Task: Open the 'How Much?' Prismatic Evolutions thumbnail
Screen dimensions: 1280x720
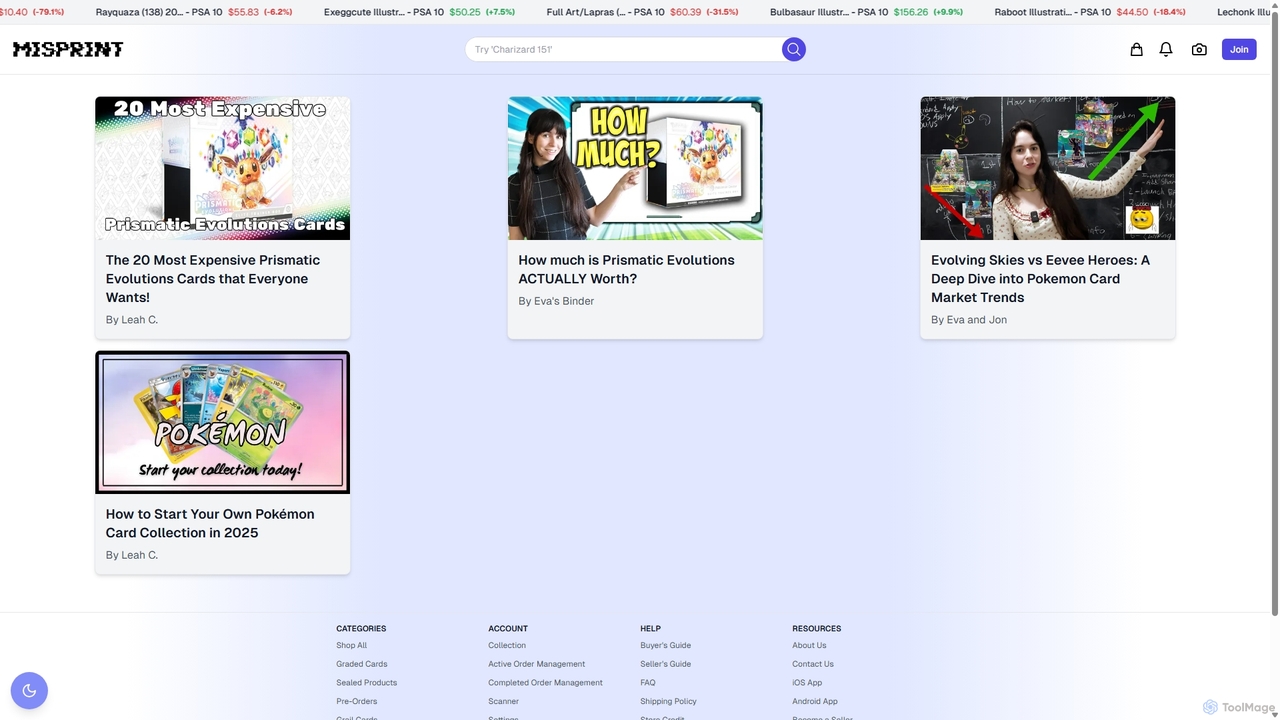Action: (x=635, y=168)
